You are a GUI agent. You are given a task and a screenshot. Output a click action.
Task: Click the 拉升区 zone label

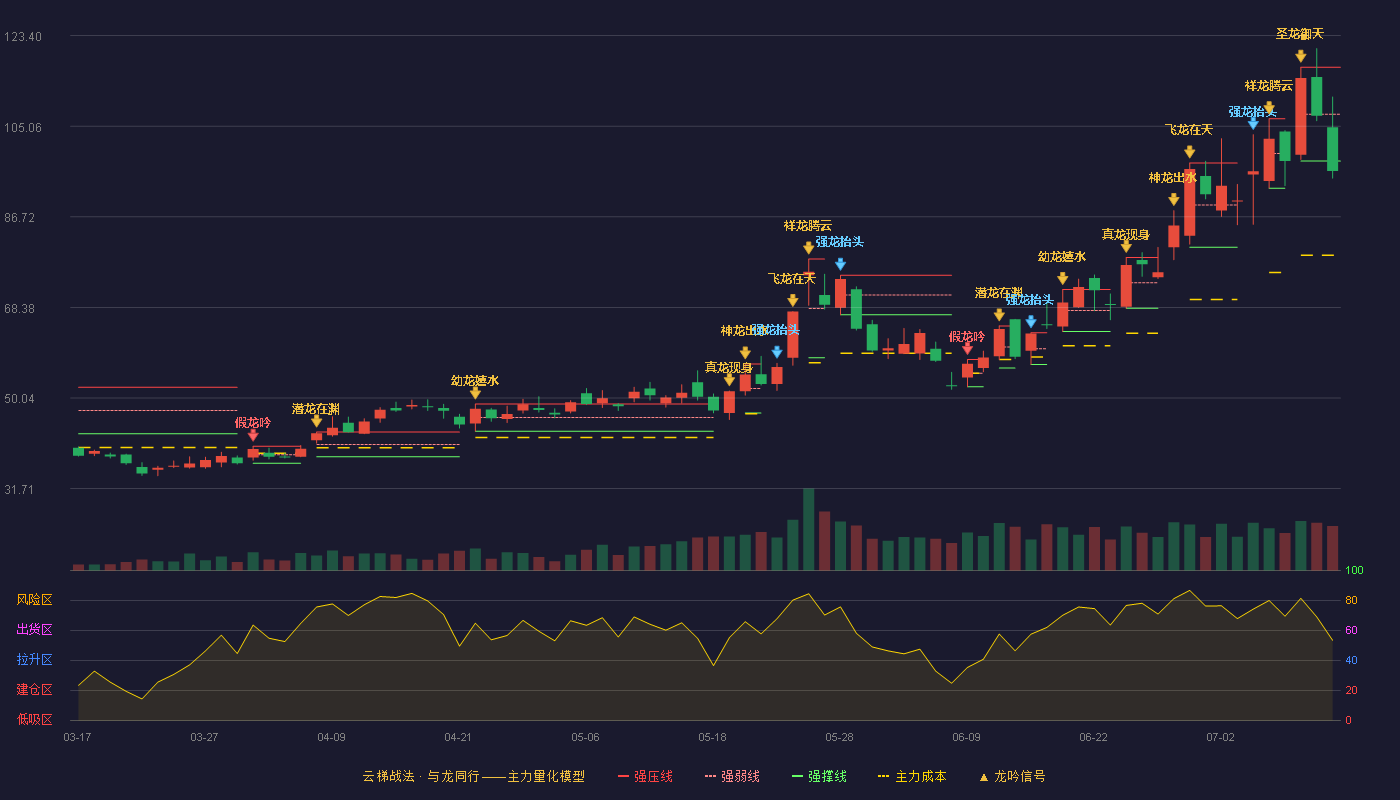pos(34,660)
